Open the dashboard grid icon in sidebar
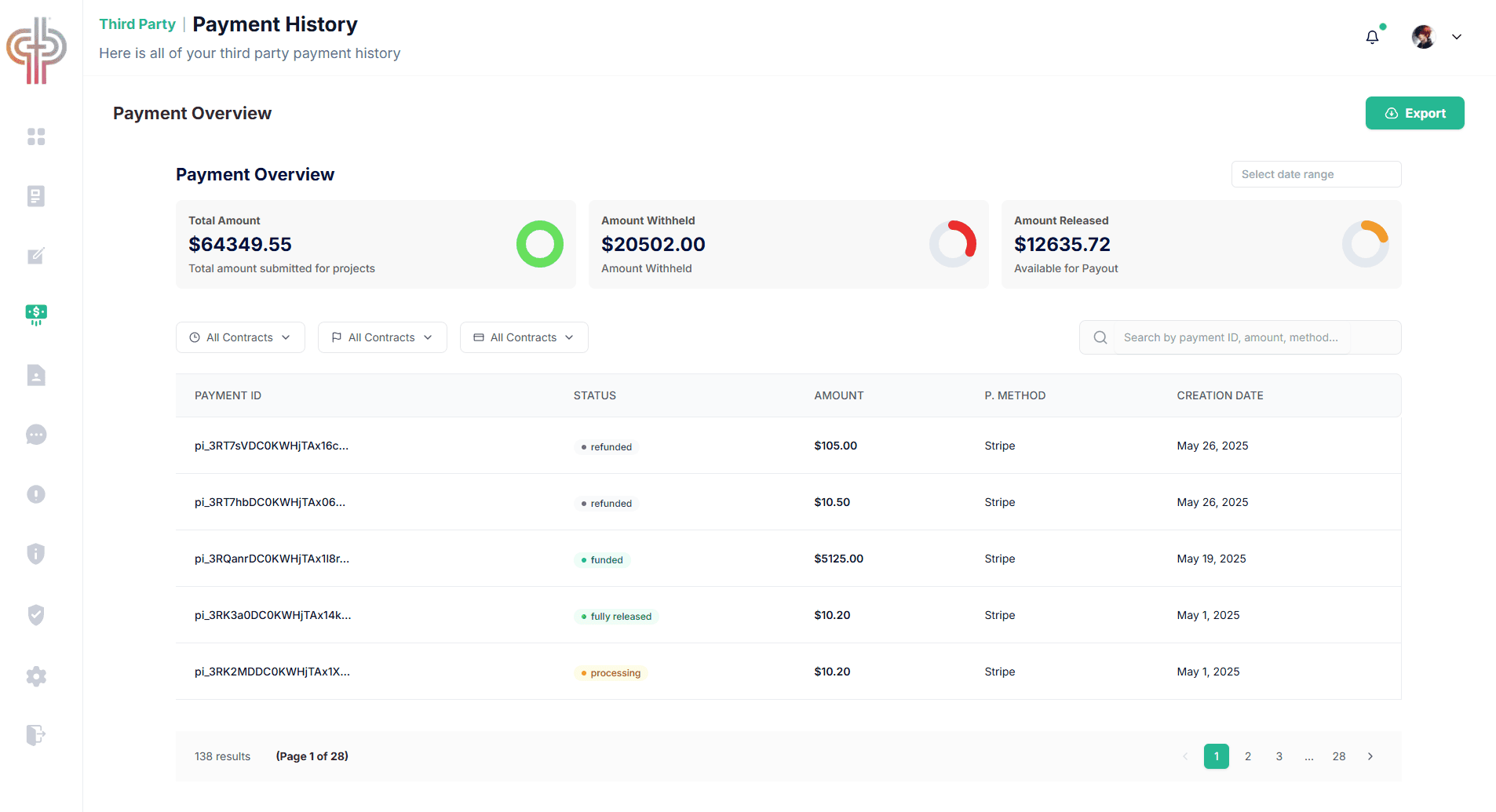1496x812 pixels. (x=36, y=137)
